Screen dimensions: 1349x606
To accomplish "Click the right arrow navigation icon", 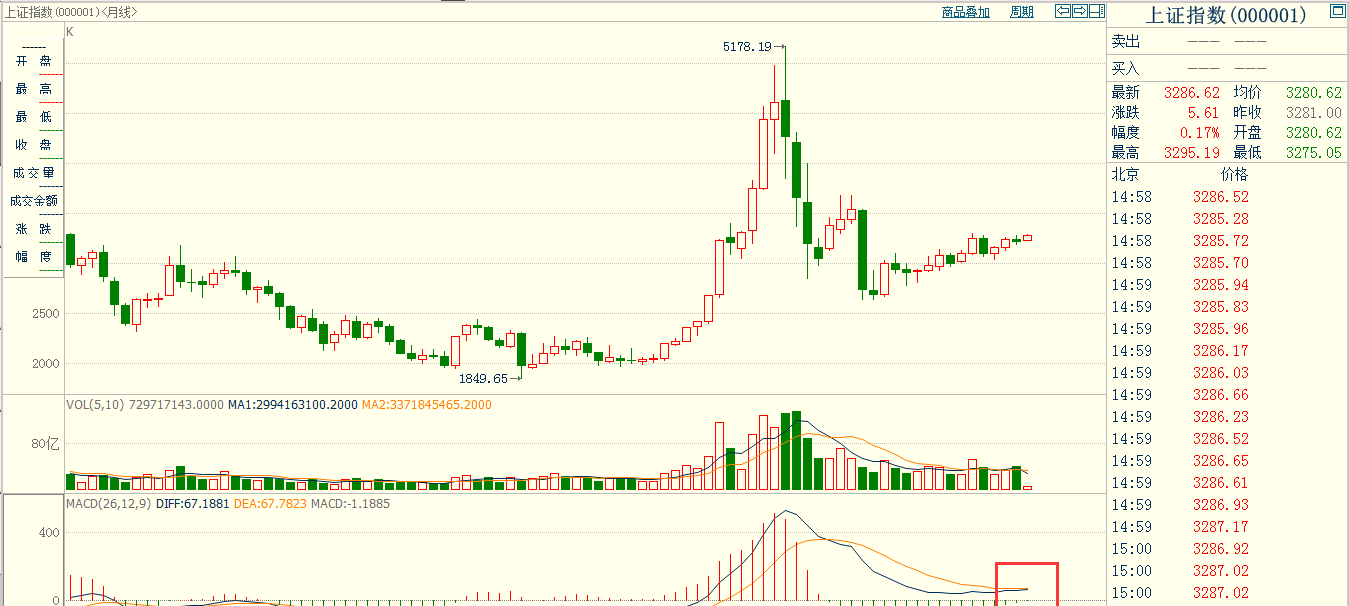I will point(1080,11).
